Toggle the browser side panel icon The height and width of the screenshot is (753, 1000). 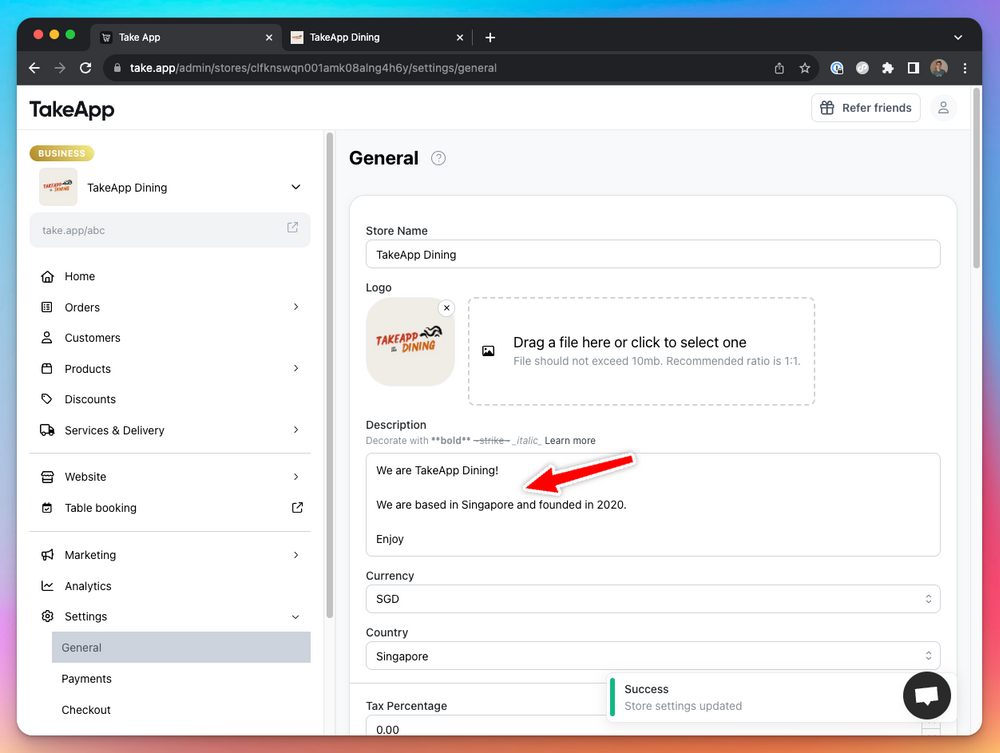point(913,68)
